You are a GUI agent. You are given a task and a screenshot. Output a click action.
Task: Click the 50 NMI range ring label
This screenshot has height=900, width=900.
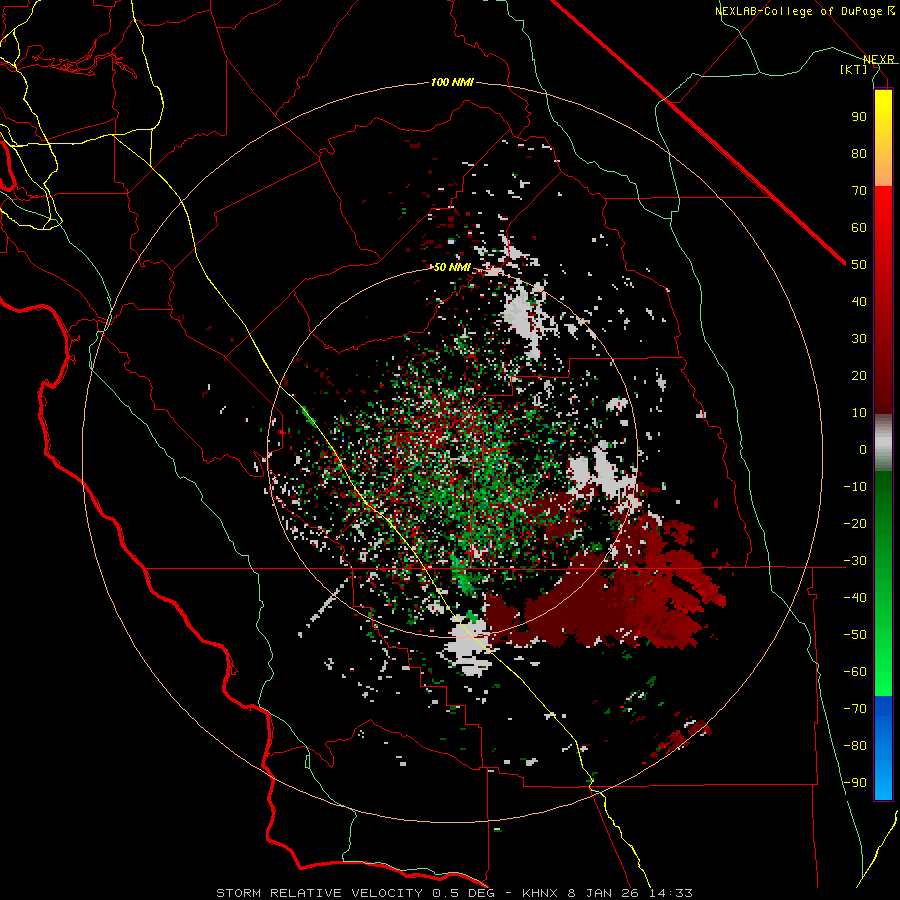(452, 267)
